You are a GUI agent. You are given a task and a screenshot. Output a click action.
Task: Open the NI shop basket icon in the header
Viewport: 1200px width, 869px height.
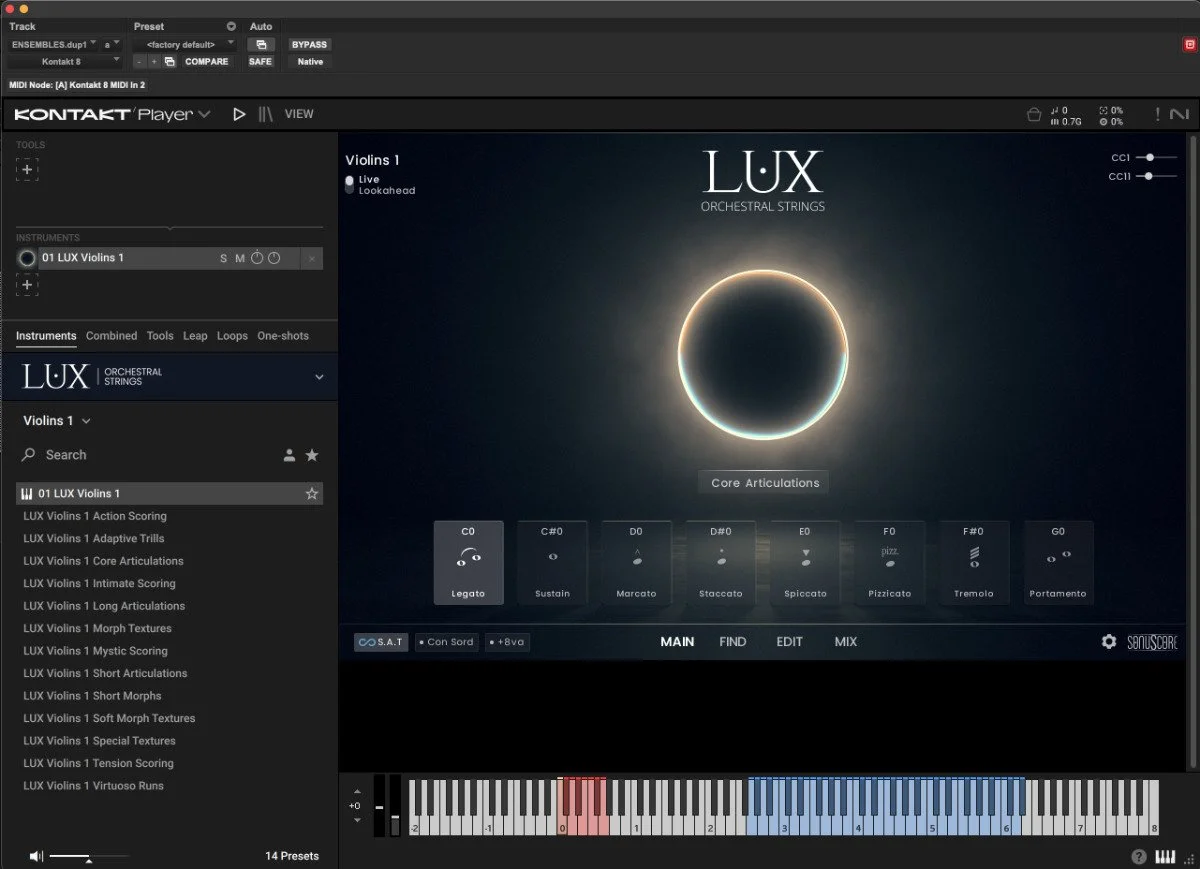click(x=1036, y=114)
